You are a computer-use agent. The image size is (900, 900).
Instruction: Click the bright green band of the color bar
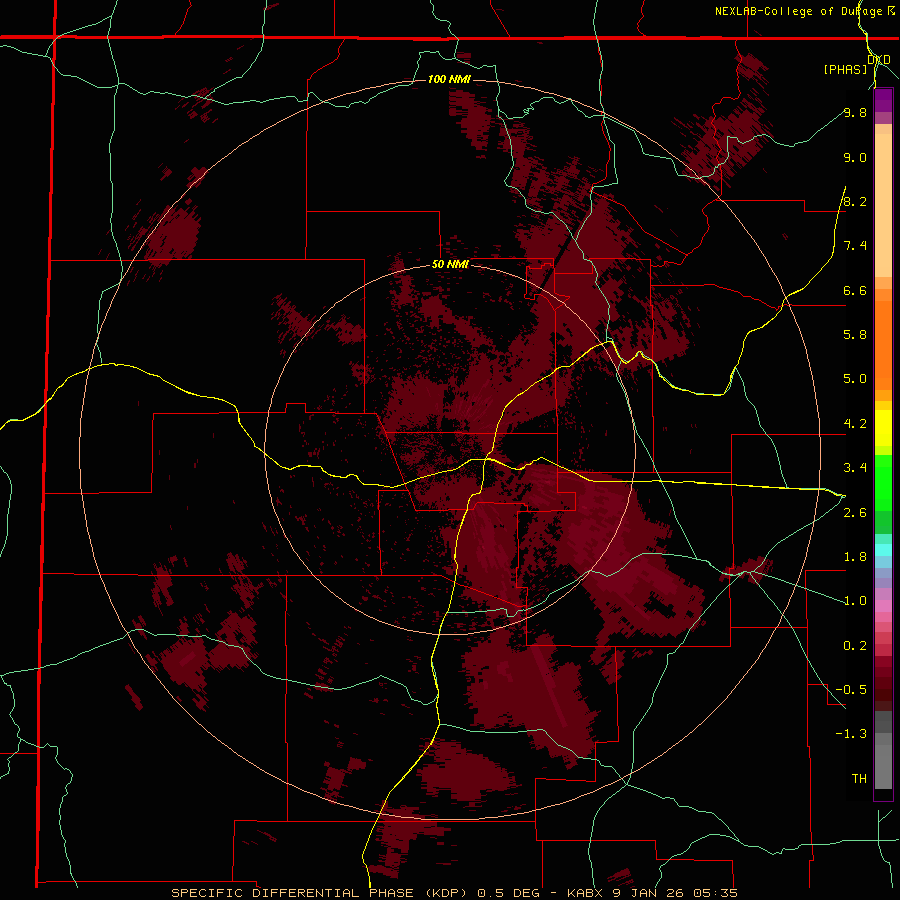883,482
